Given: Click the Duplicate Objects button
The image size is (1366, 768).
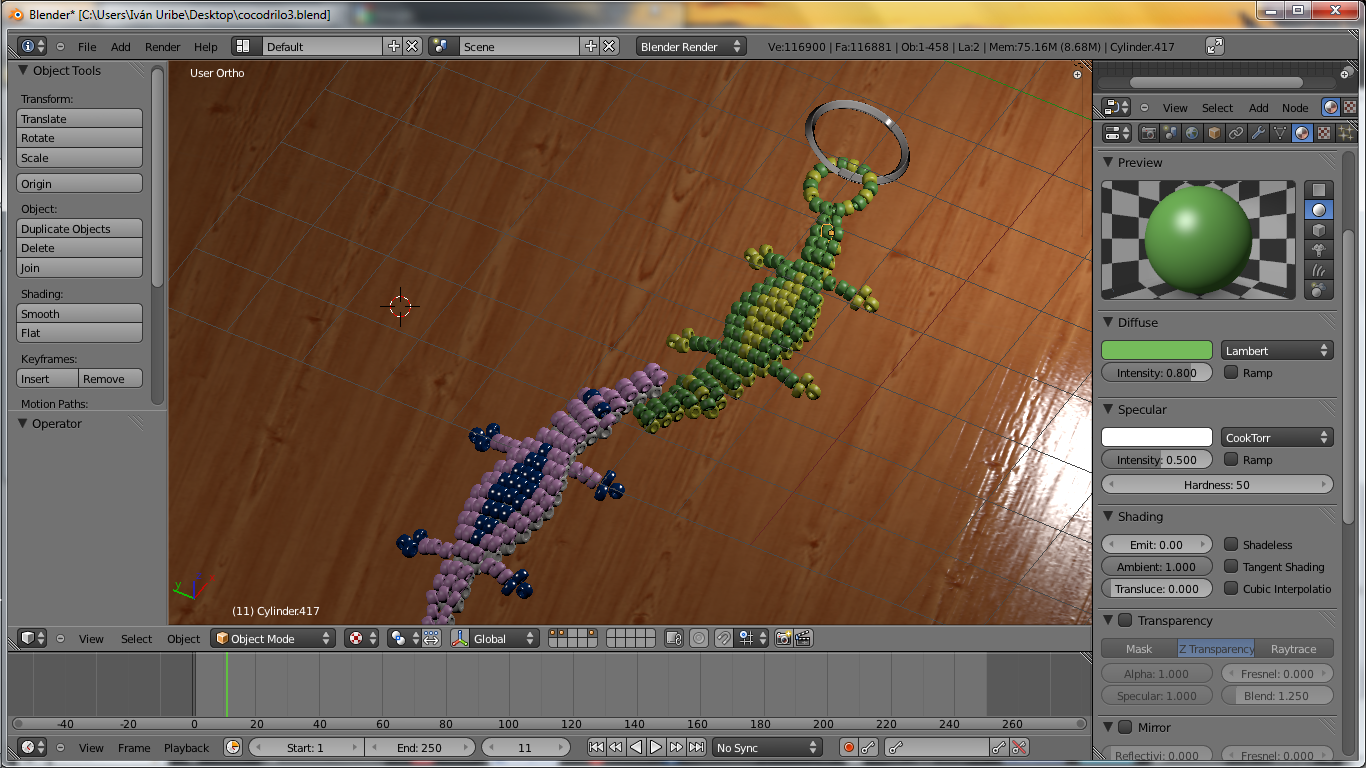Looking at the screenshot, I should pyautogui.click(x=80, y=229).
